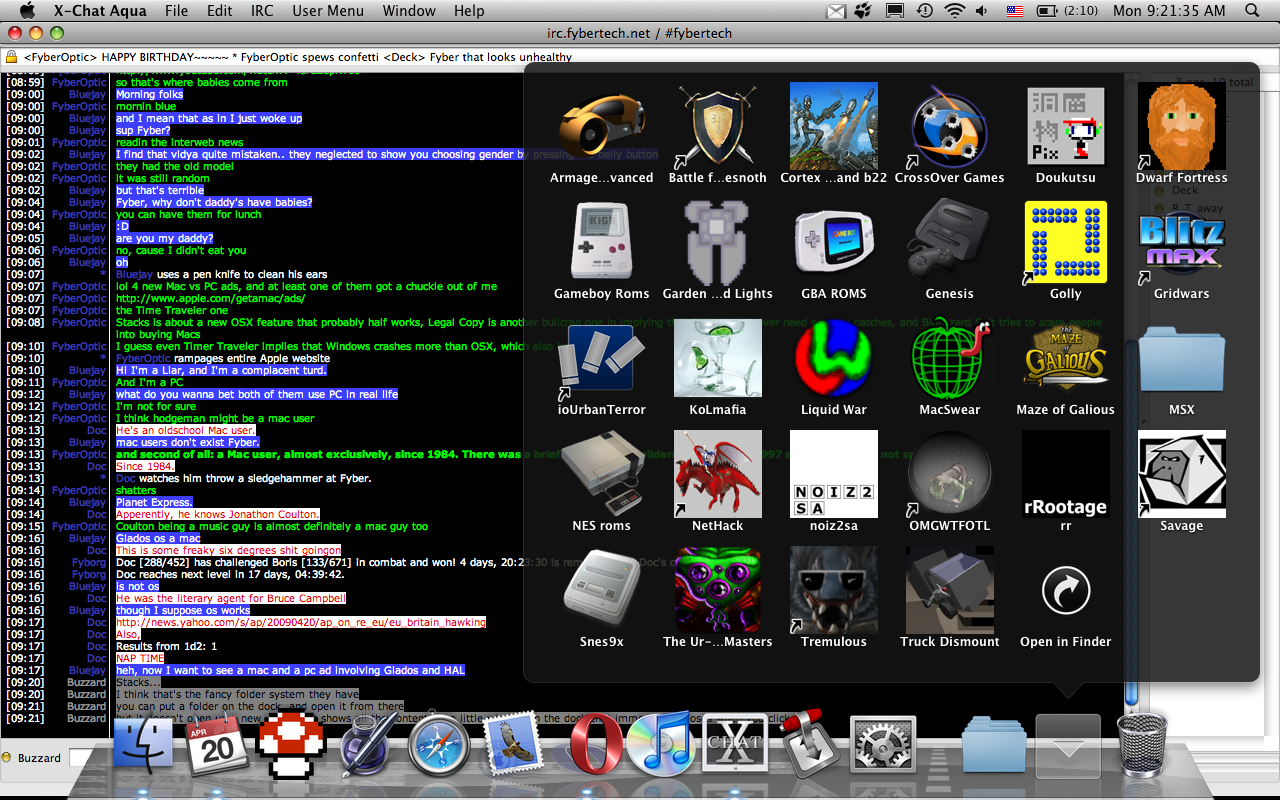Launch iTunes from the Dock
1280x800 pixels.
pyautogui.click(x=659, y=745)
